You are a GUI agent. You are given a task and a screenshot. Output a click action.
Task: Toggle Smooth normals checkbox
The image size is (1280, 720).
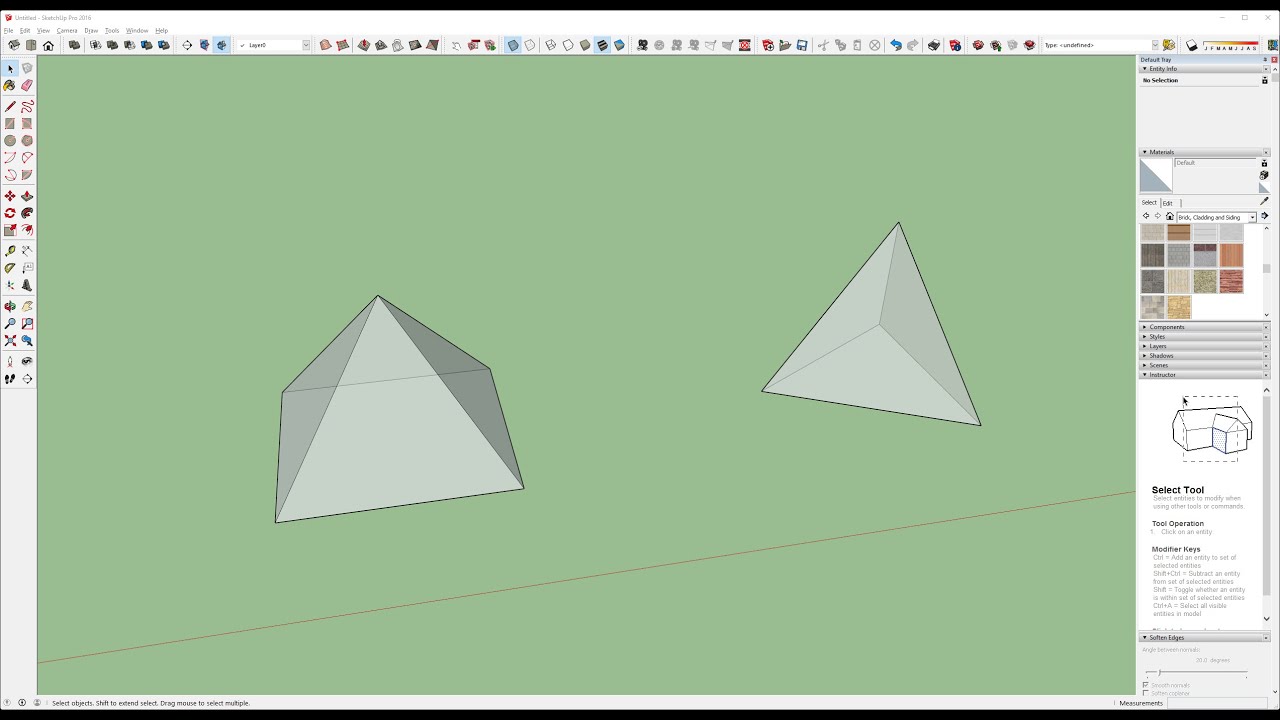[x=1146, y=685]
